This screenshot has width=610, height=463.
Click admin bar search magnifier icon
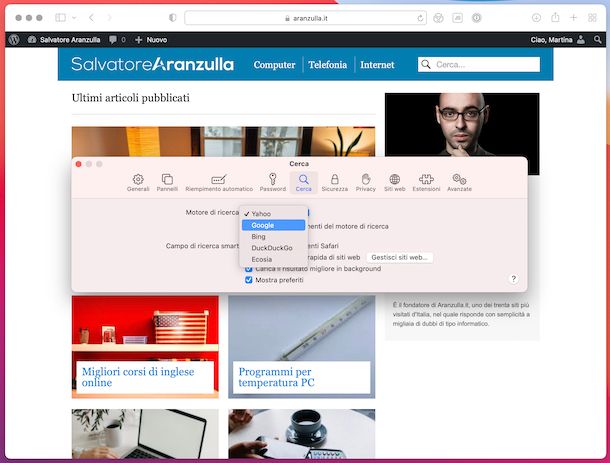[598, 40]
